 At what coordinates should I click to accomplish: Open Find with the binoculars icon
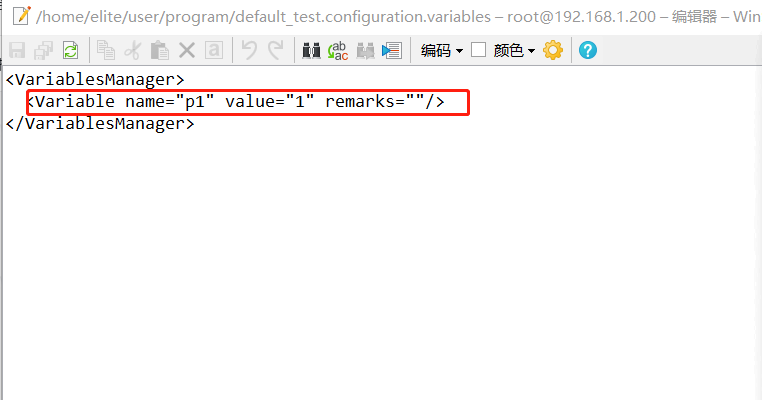pos(312,50)
